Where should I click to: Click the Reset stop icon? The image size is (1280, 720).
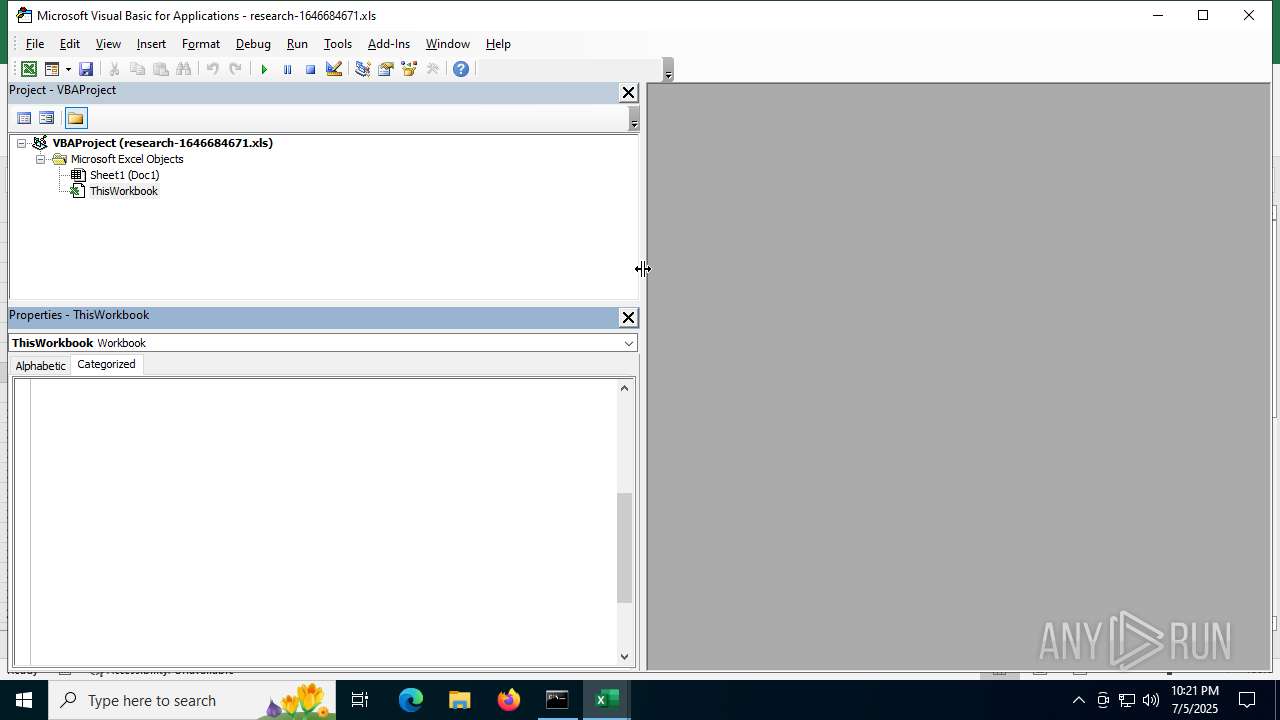[x=310, y=69]
